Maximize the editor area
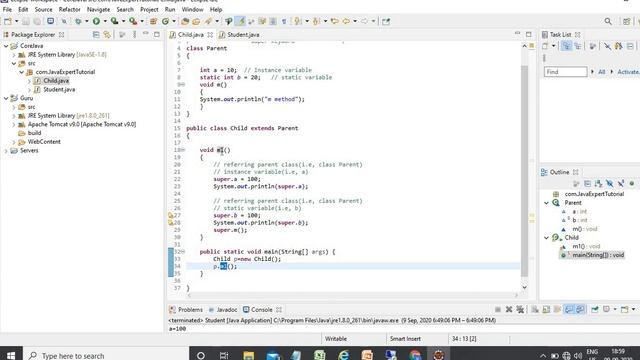The image size is (640, 360). click(529, 34)
